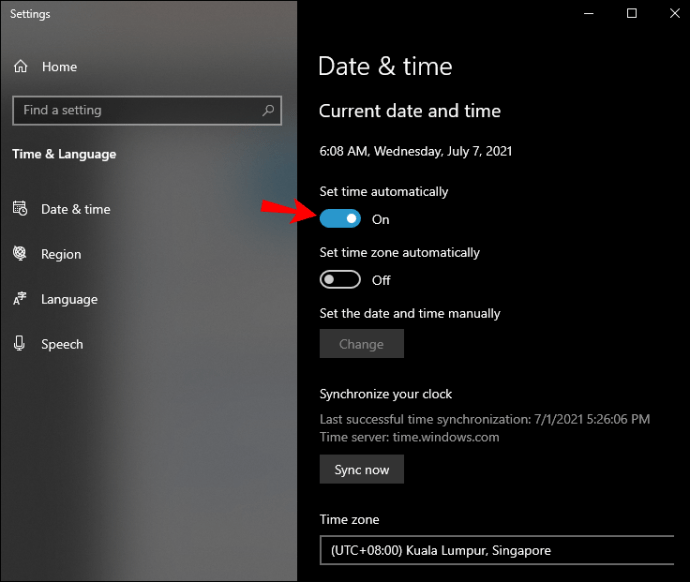Click the Date & time calendar icon
Image resolution: width=690 pixels, height=582 pixels.
(20, 209)
